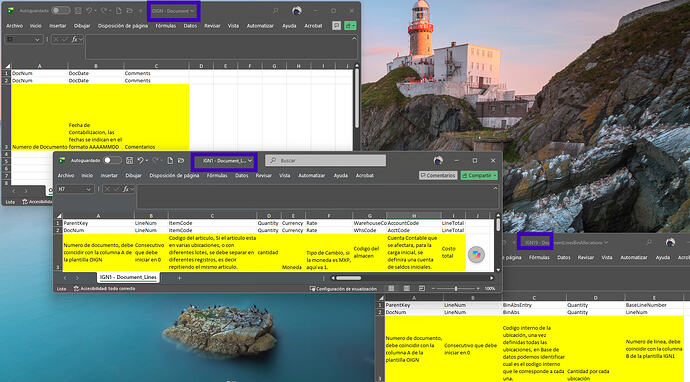Select column H header in IGN1 sheet
This screenshot has height=382, width=690.
(414, 216)
